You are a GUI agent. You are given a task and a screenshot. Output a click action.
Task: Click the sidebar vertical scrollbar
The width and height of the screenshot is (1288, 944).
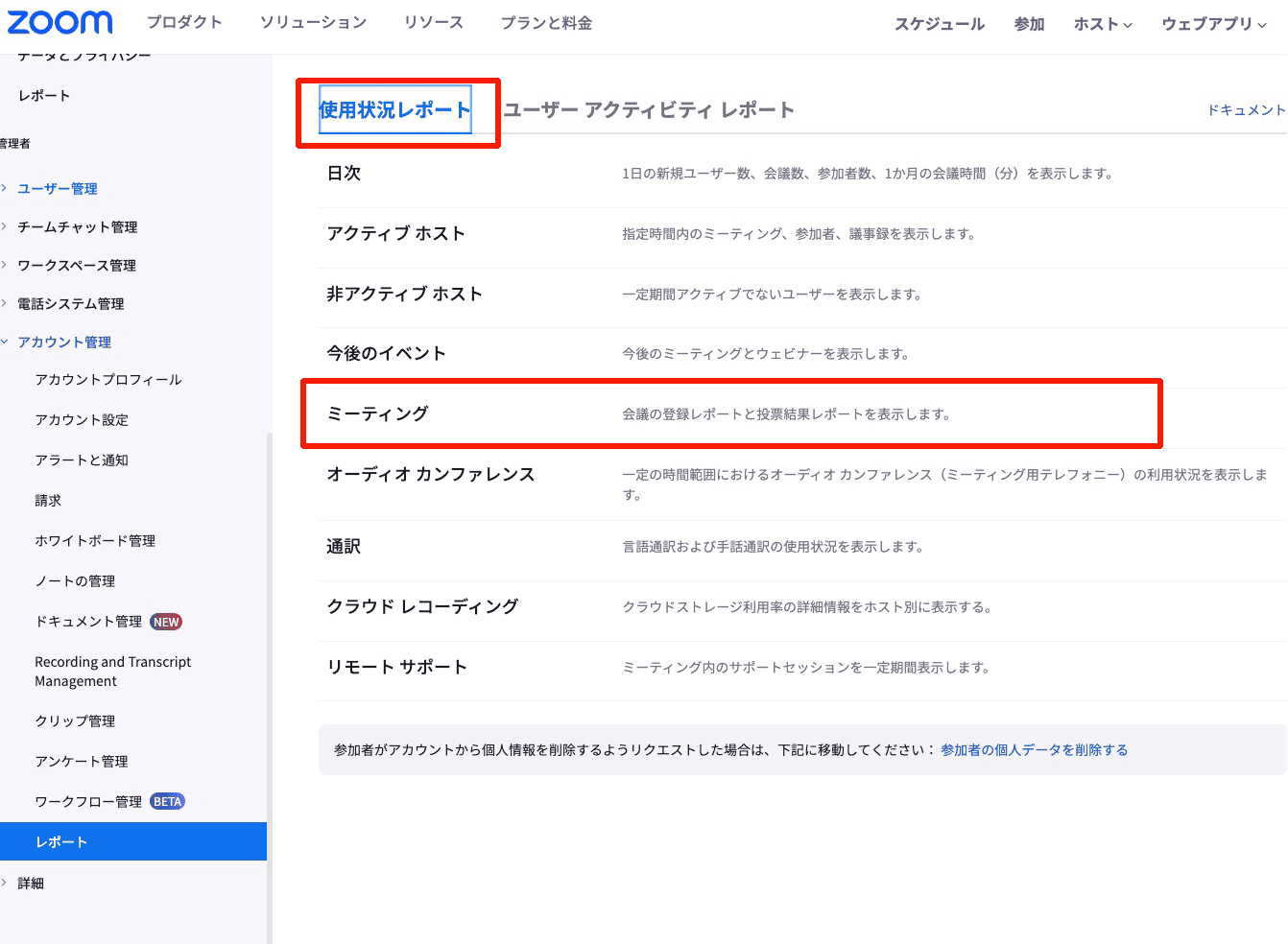click(270, 687)
